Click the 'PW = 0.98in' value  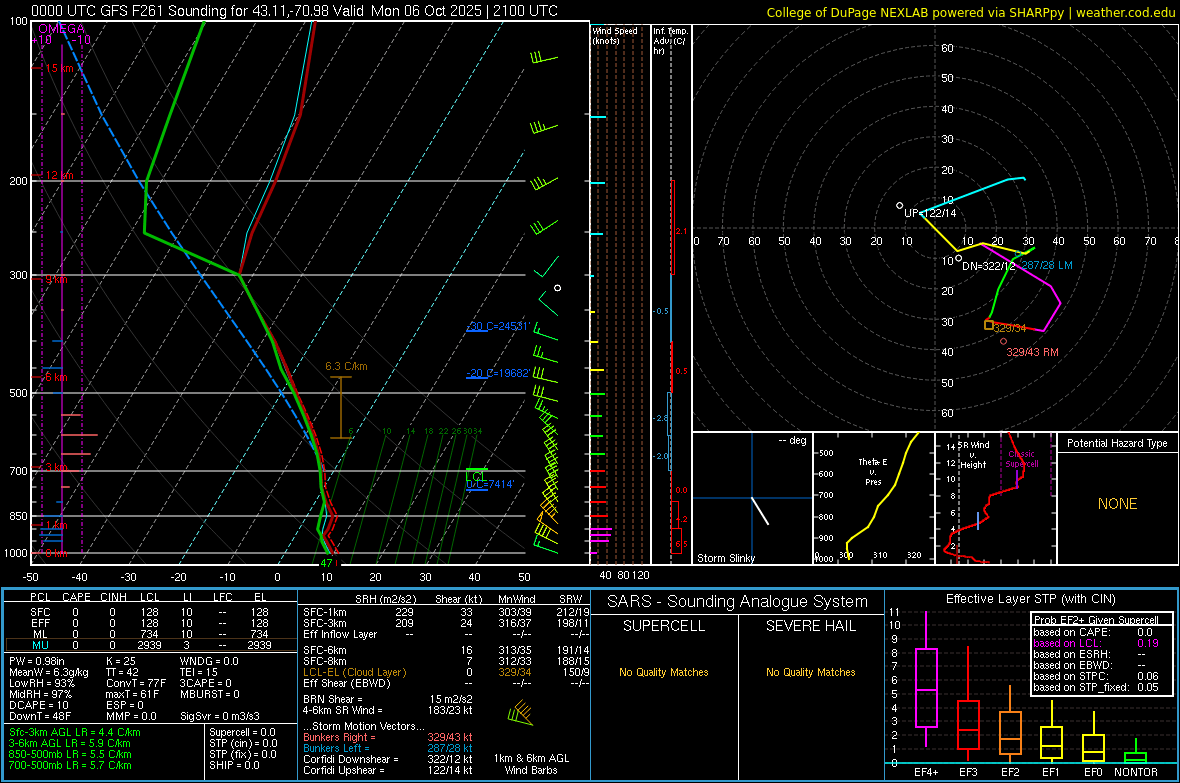point(38,661)
